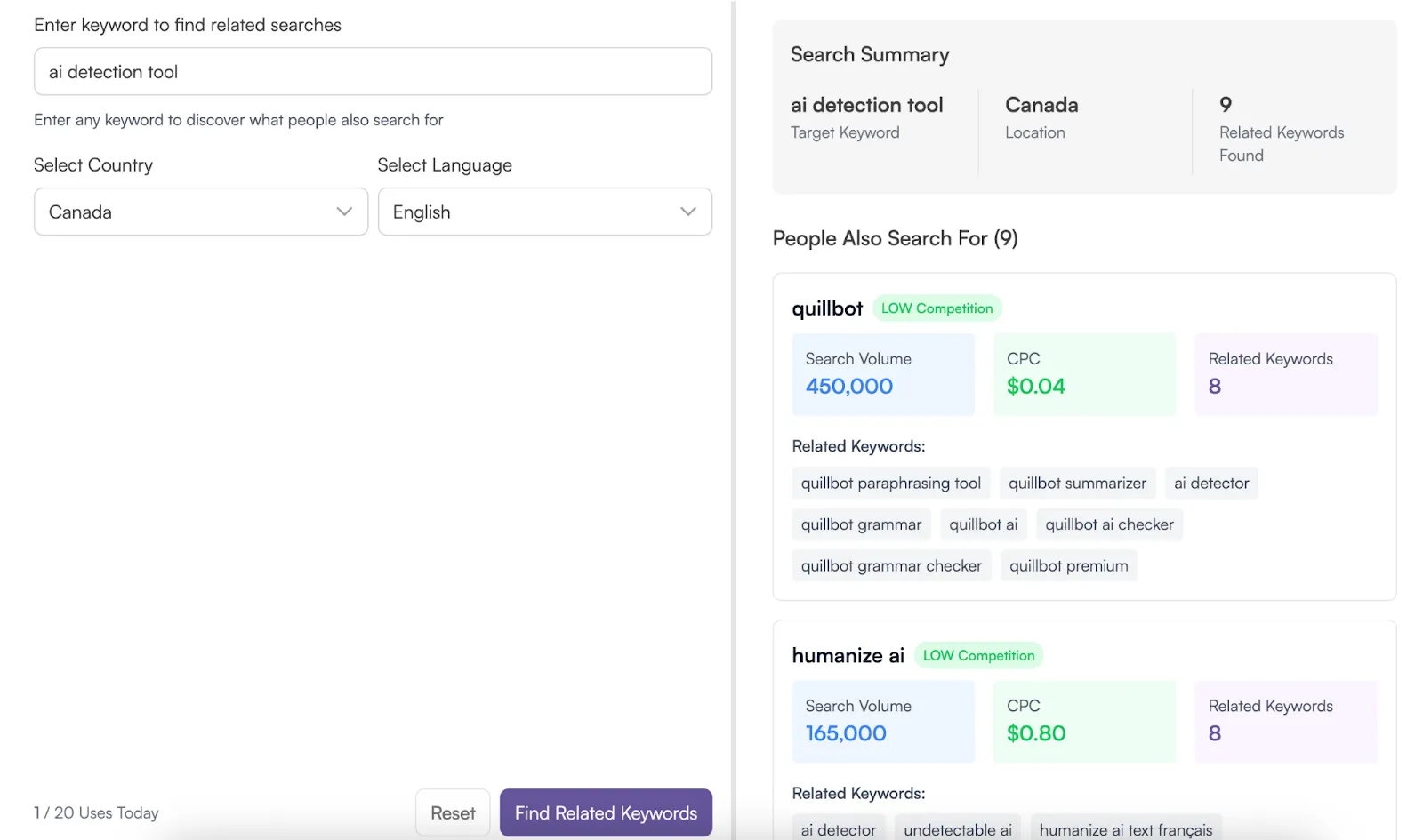The image size is (1423, 840).
Task: Click the $0.80 CPC value
Action: (1036, 733)
